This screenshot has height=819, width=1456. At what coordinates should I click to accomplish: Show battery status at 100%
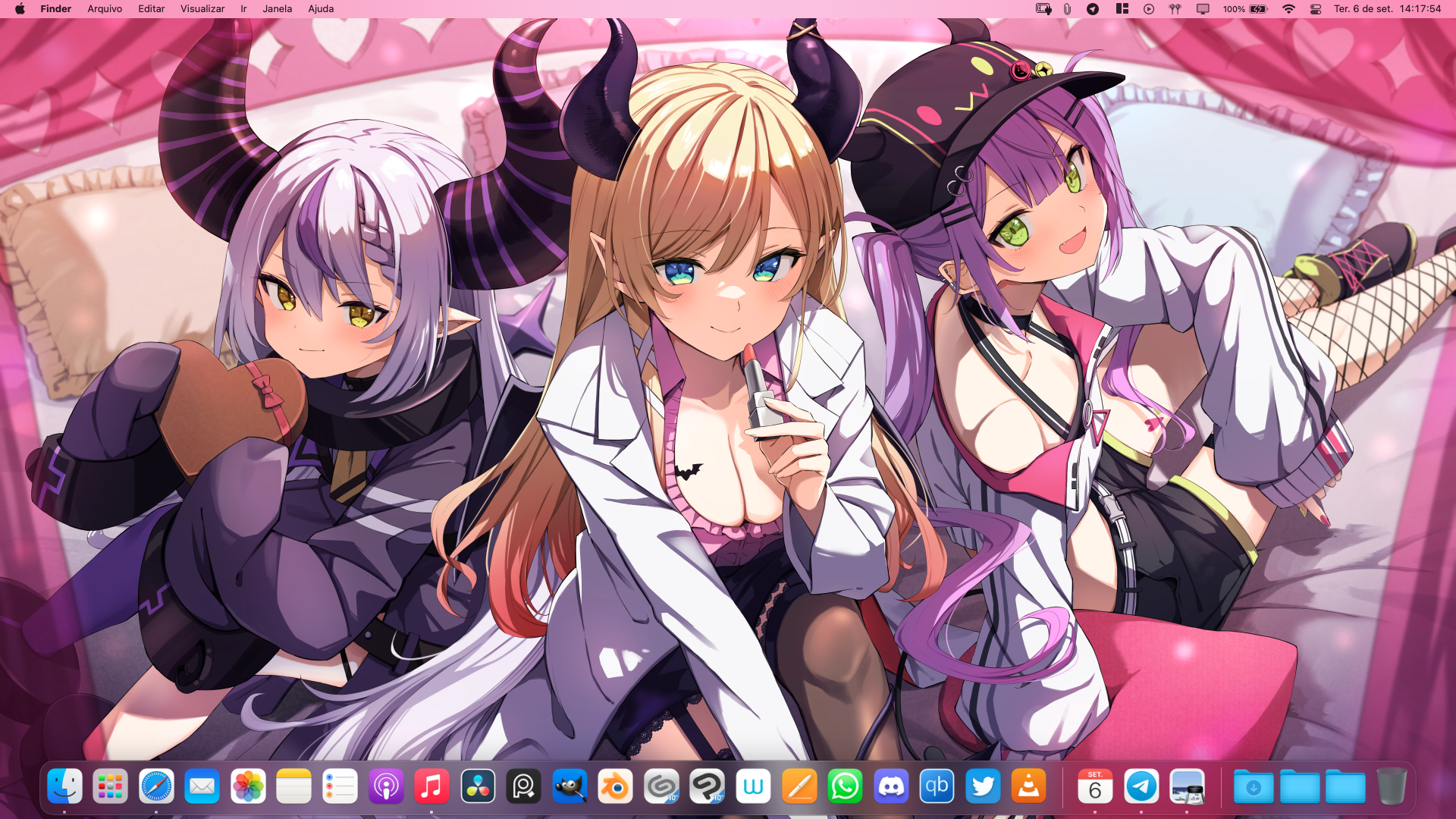click(x=1245, y=9)
